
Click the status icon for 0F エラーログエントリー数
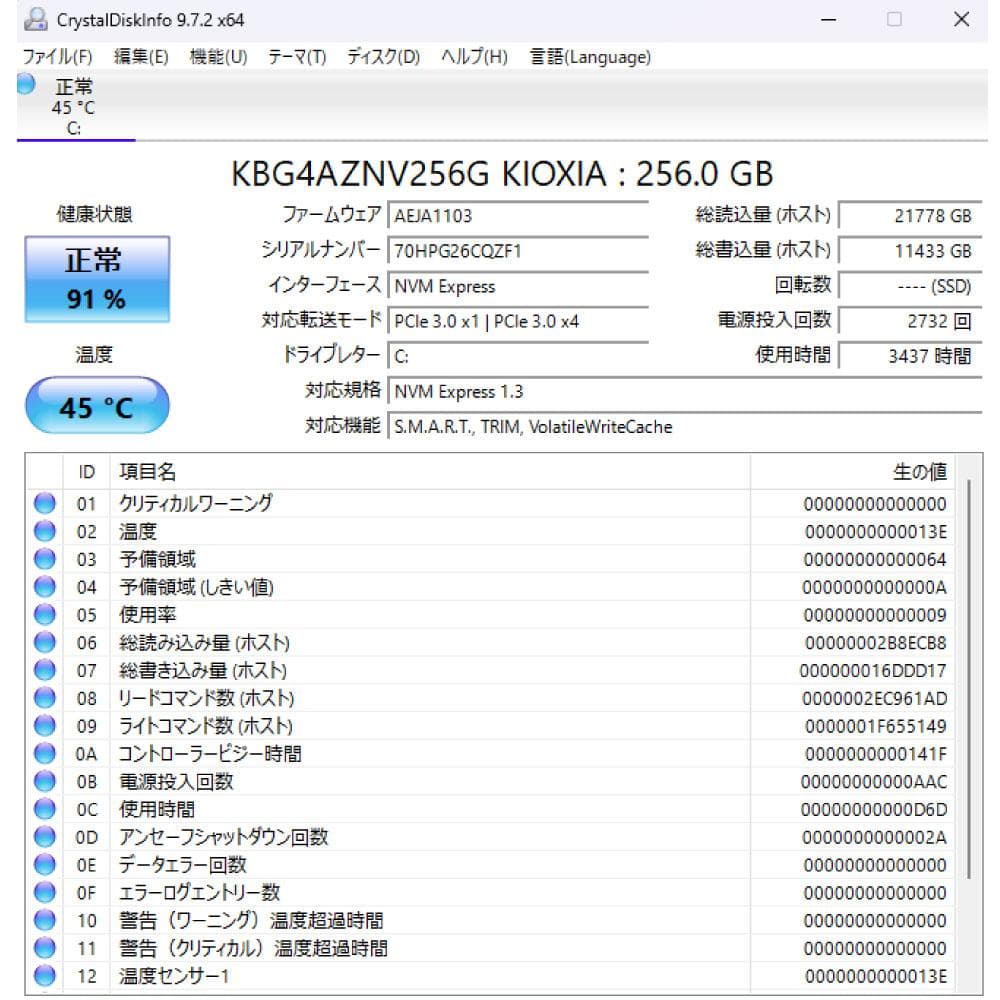(45, 892)
